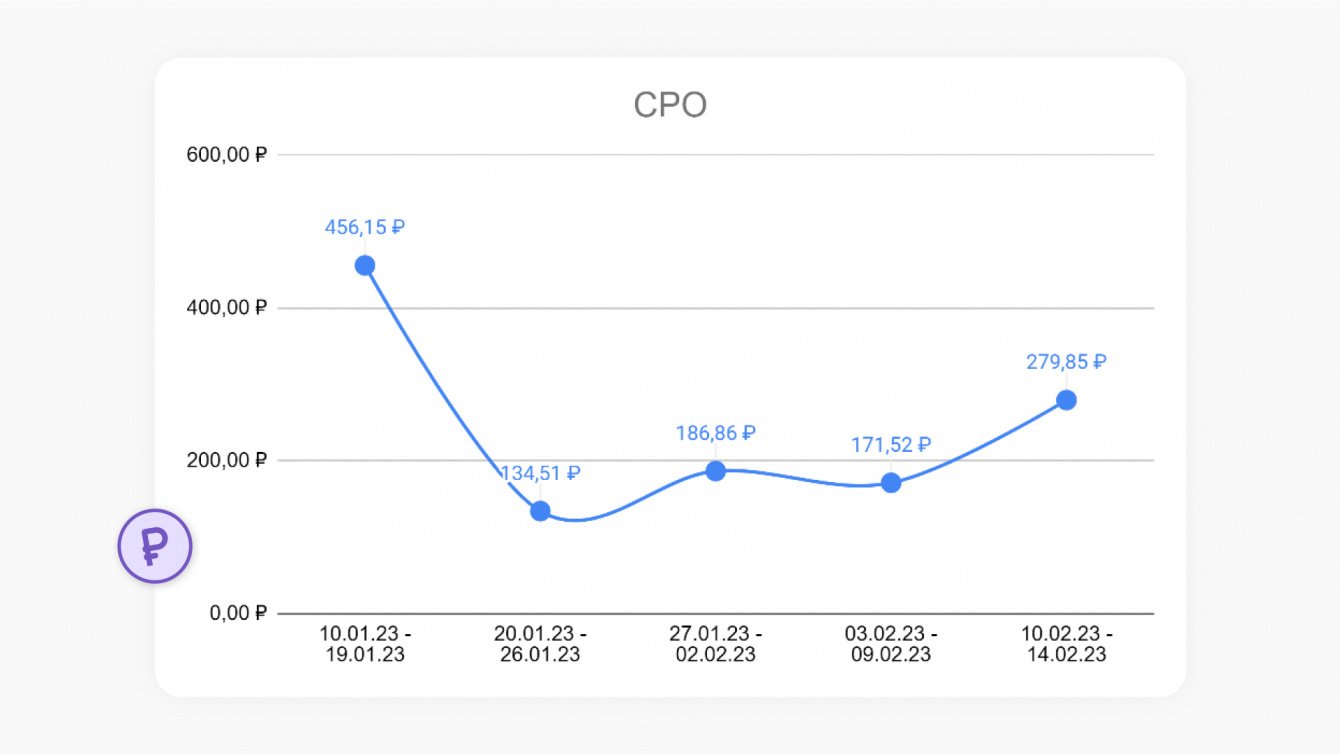Click the 171,52 ₽ data point marker
Screen dimensions: 1340x754
point(891,483)
